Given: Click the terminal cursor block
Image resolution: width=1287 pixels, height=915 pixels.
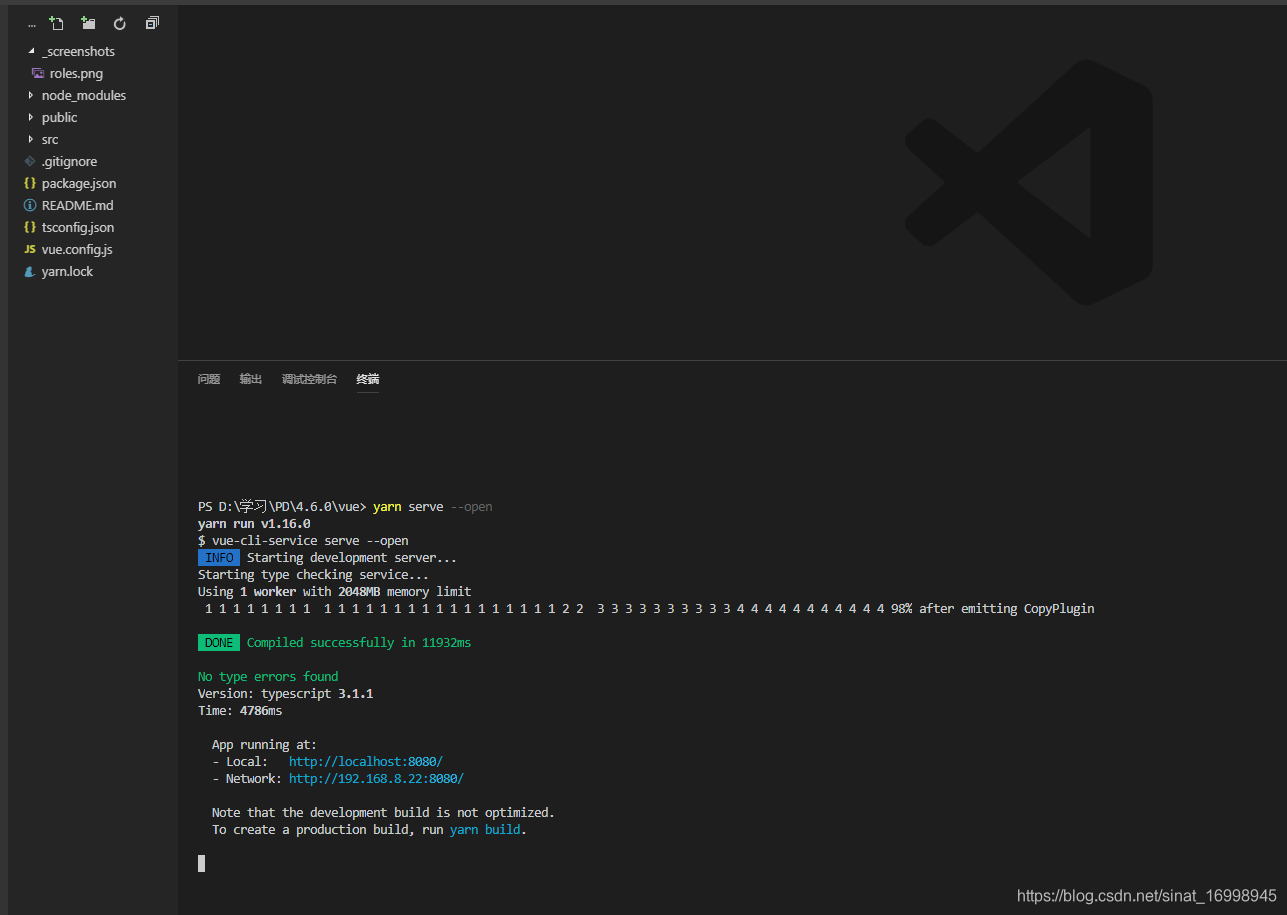Looking at the screenshot, I should (x=201, y=863).
